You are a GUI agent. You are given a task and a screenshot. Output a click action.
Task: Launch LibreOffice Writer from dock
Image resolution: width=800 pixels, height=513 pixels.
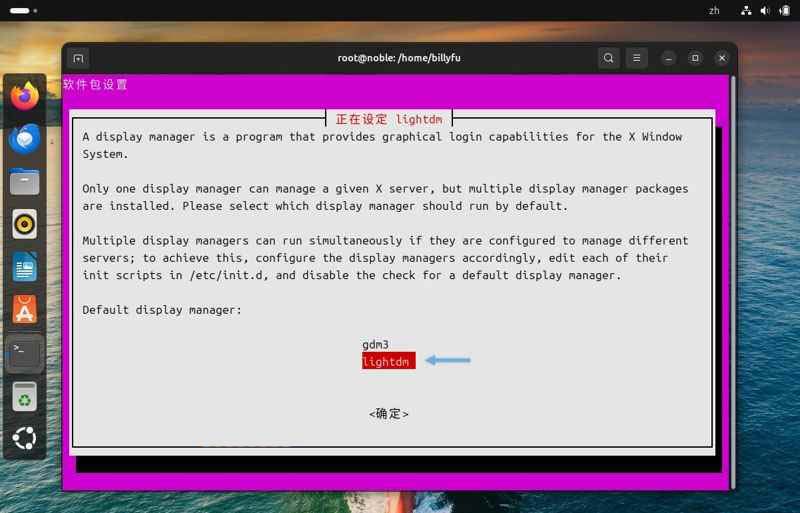25,267
